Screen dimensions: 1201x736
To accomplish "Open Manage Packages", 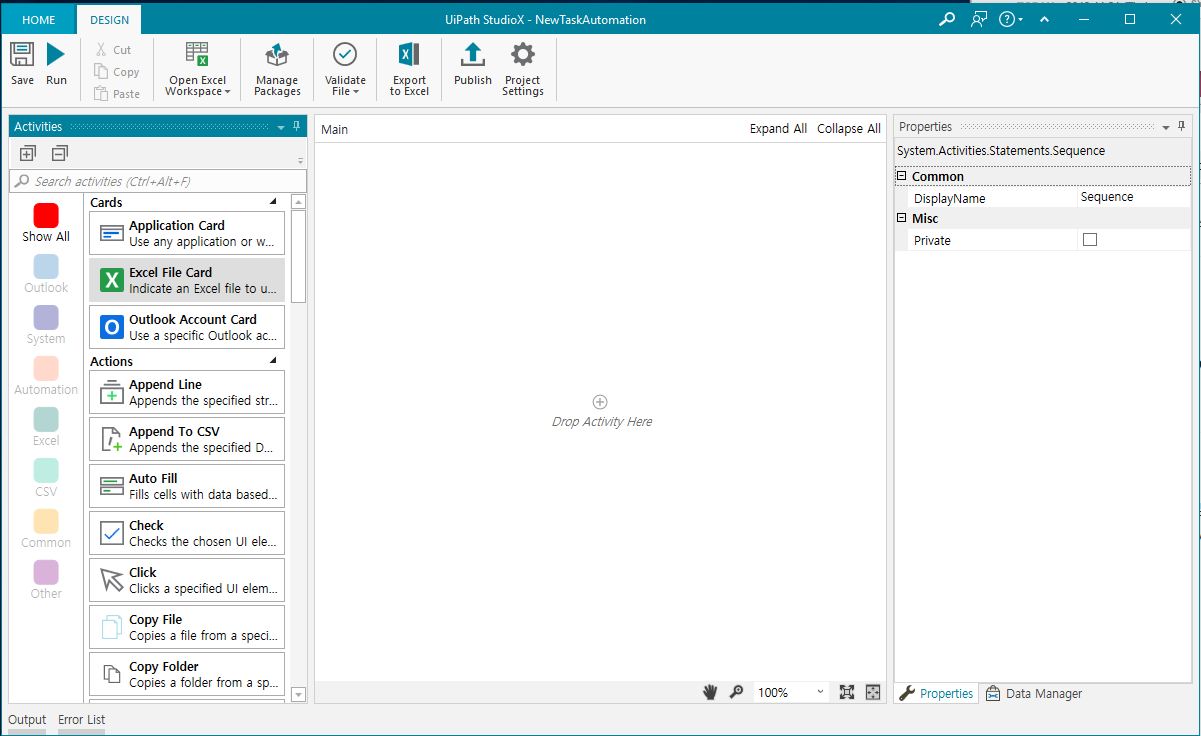I will (x=277, y=68).
